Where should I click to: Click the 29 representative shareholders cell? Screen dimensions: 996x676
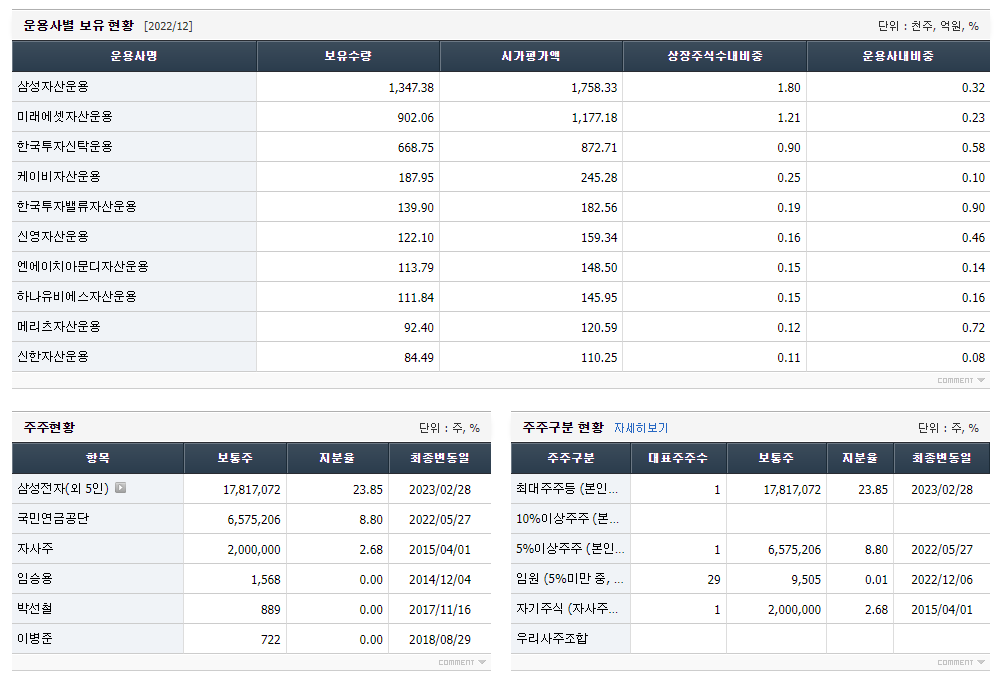tap(714, 579)
